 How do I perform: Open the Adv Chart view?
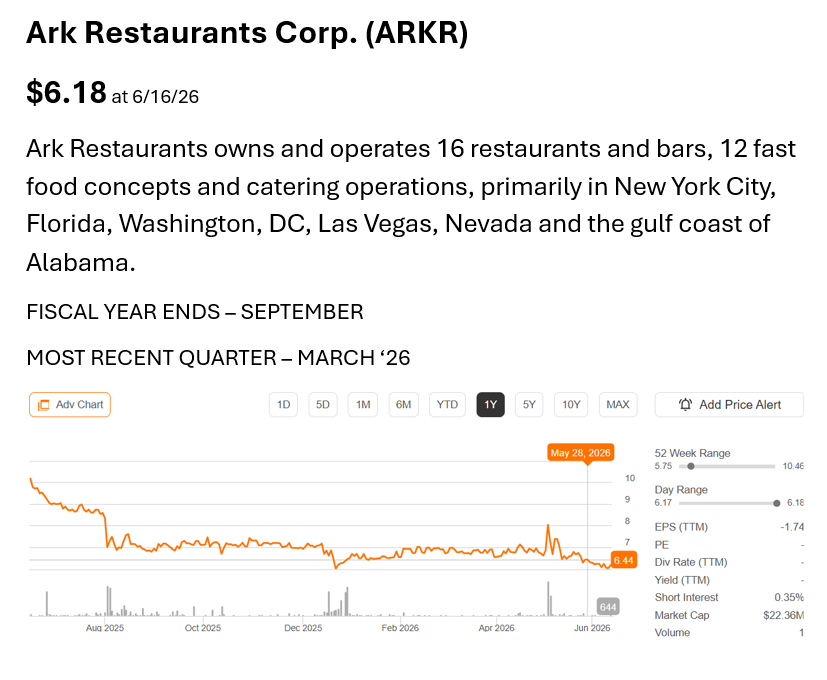(x=70, y=405)
